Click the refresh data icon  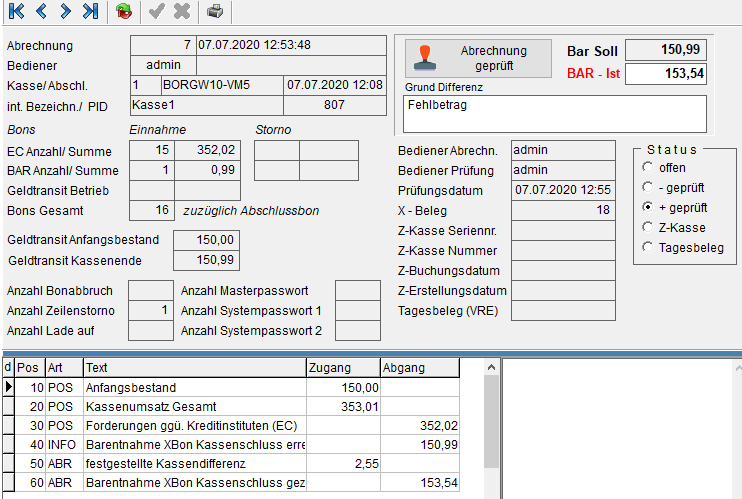123,12
